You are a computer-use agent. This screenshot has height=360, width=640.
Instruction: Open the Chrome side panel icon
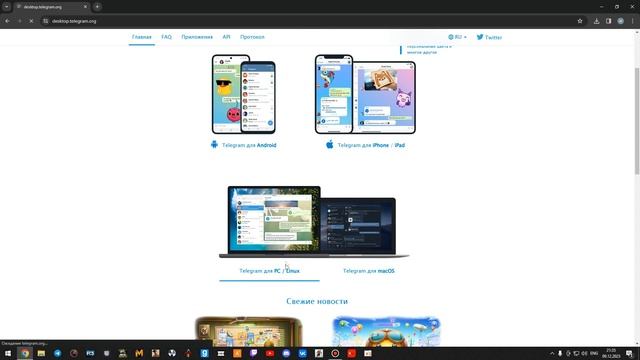[609, 21]
